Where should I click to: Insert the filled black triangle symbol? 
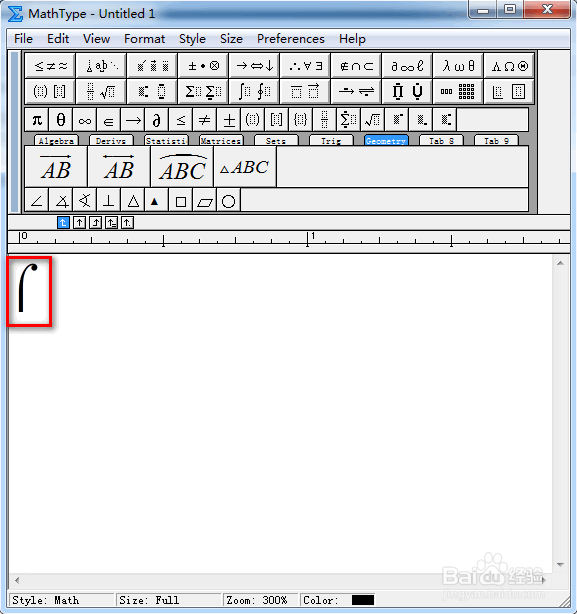point(155,202)
